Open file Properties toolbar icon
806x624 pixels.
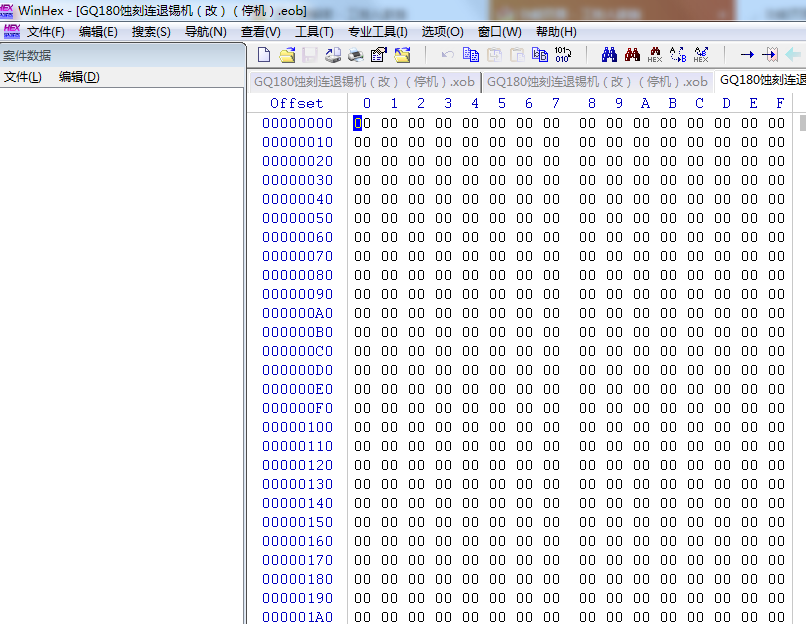tap(379, 55)
